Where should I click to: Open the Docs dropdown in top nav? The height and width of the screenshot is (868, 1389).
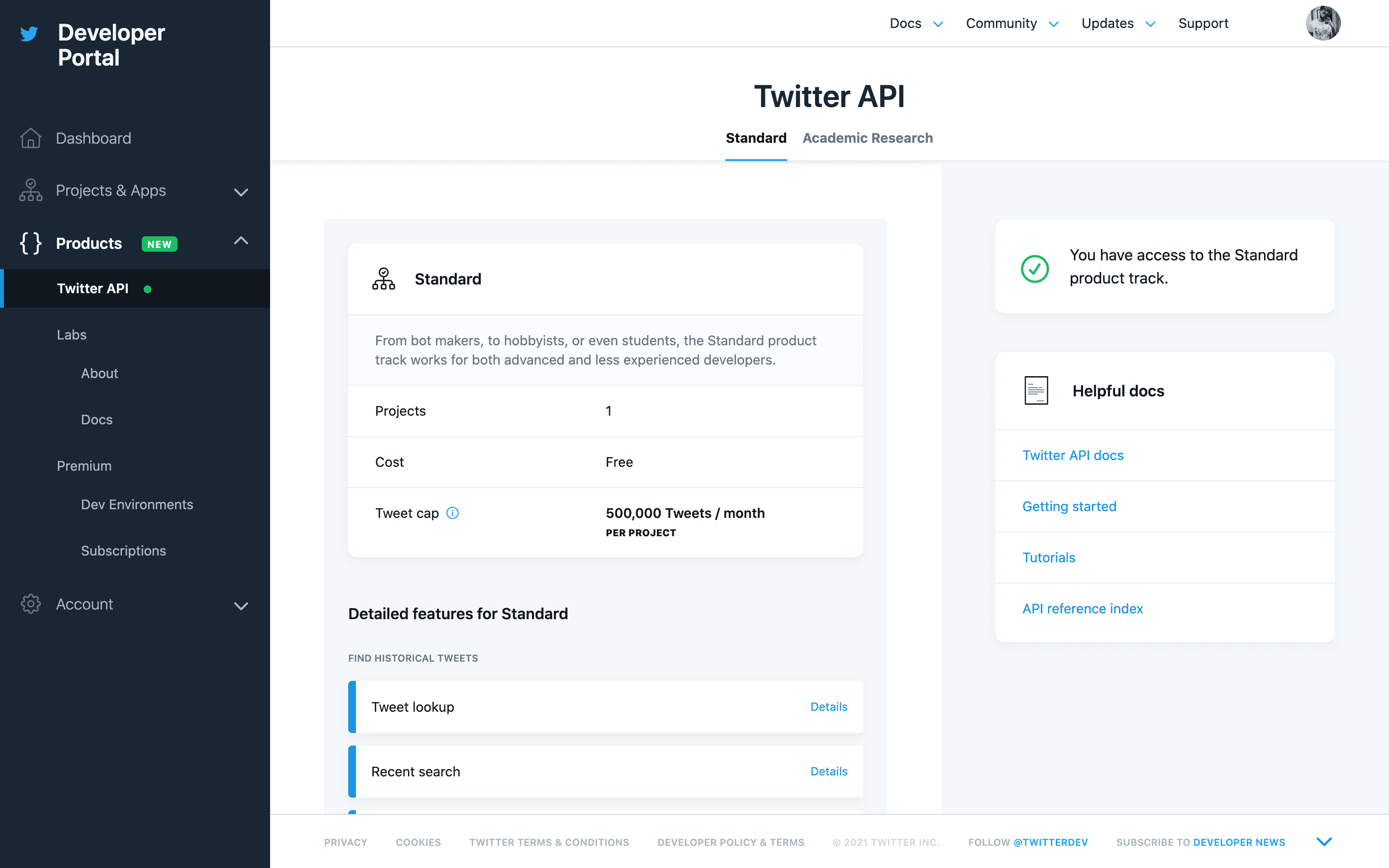coord(915,24)
